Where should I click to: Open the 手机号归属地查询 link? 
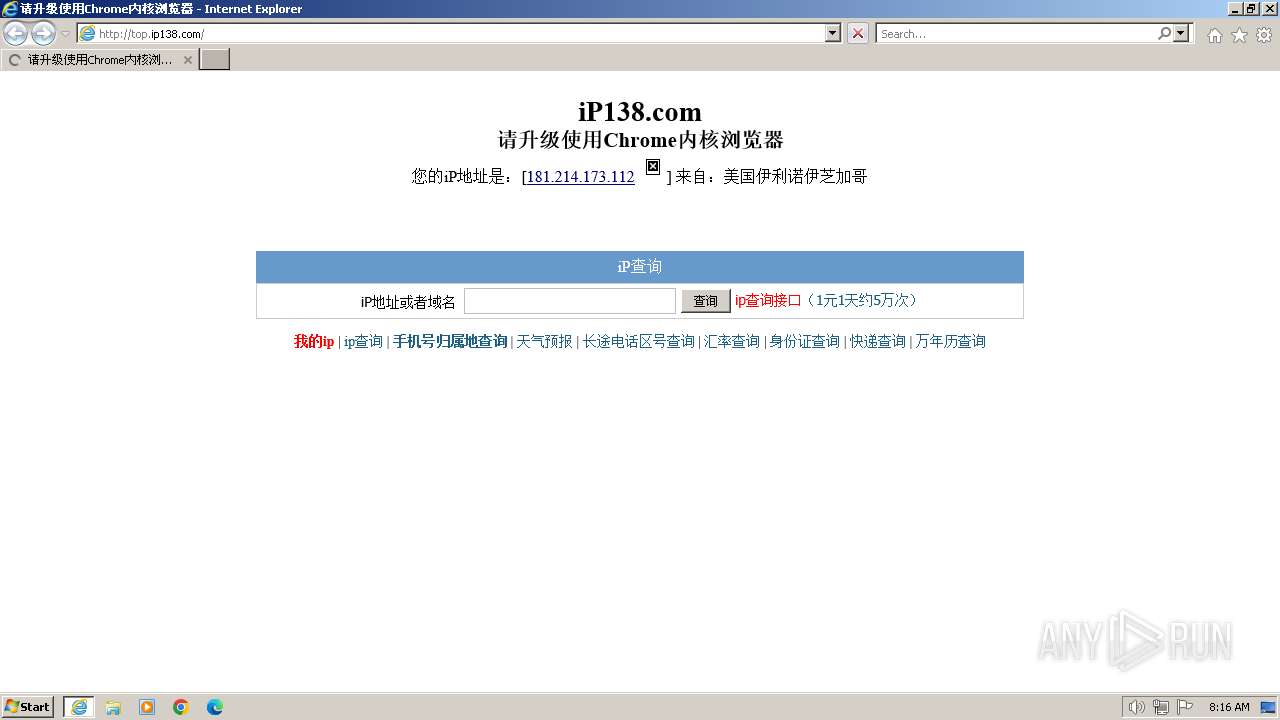point(450,342)
